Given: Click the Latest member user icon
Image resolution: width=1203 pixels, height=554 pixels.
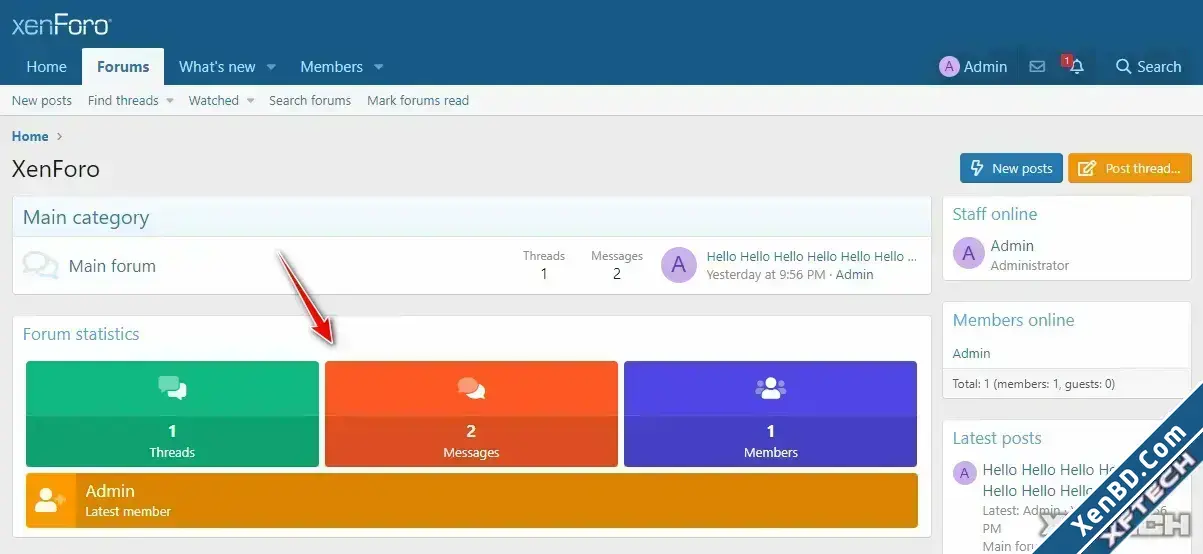Looking at the screenshot, I should [50, 500].
